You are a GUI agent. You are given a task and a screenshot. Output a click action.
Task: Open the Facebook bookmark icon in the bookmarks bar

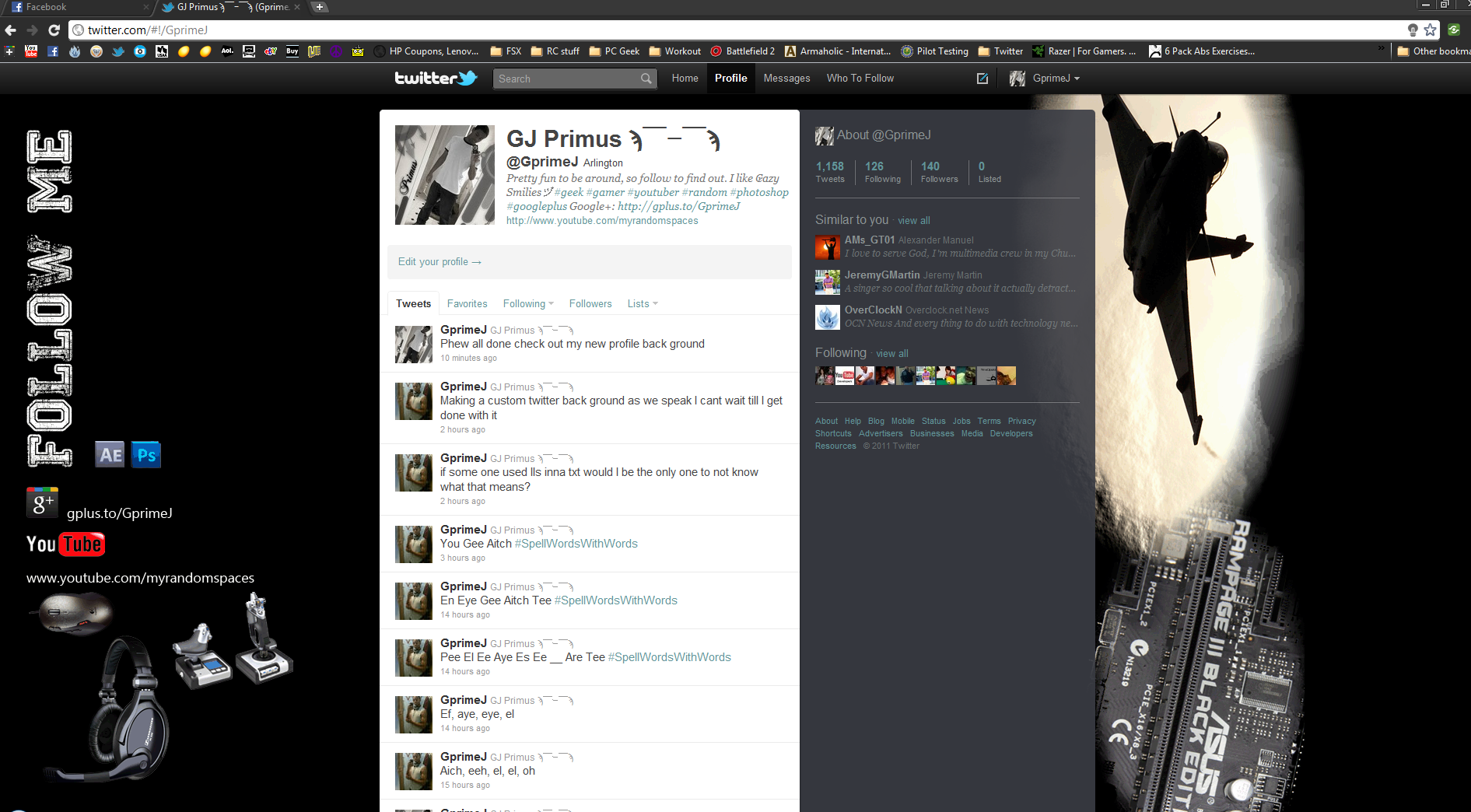pos(53,51)
